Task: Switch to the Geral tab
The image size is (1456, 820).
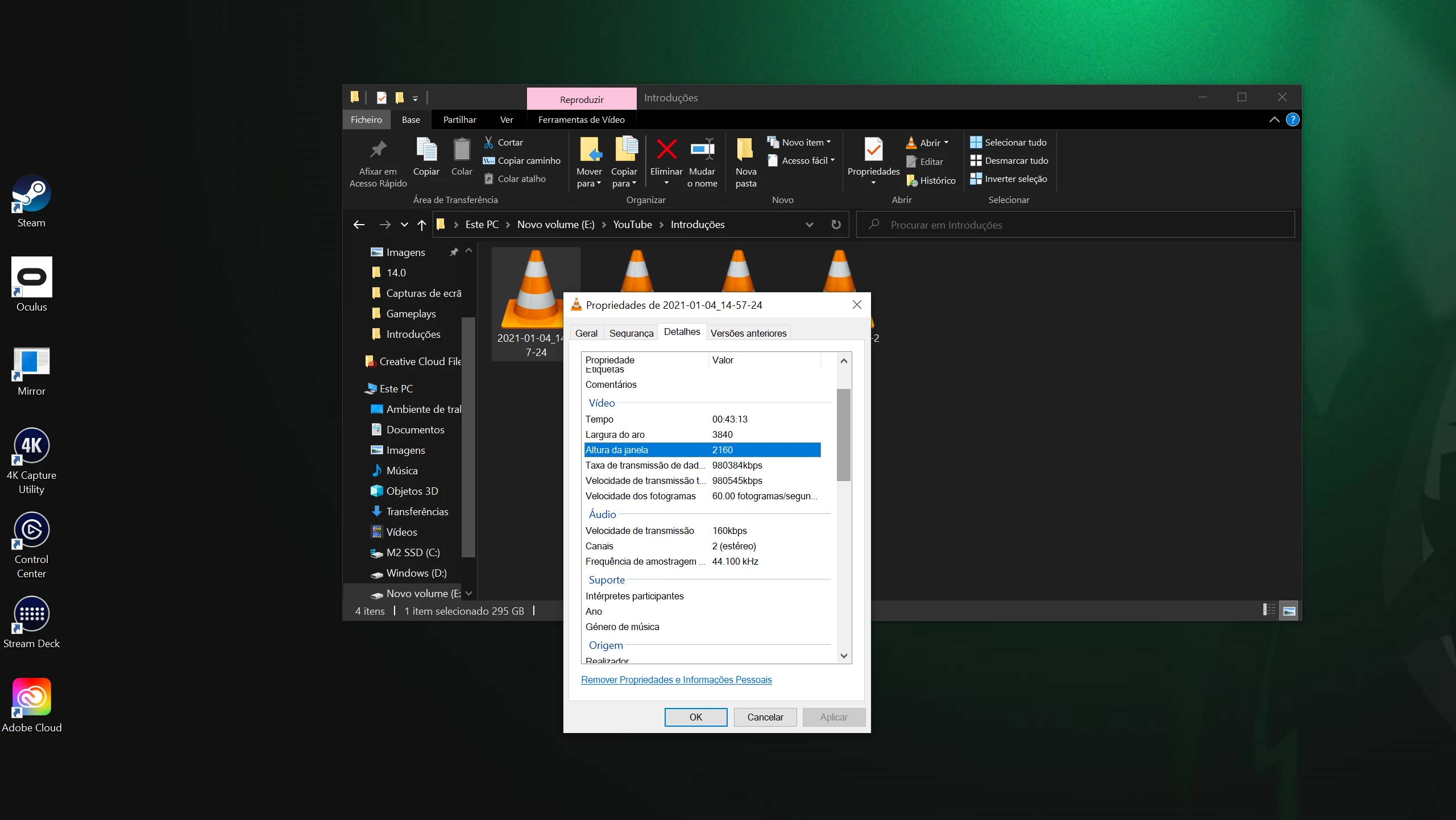Action: pos(586,333)
